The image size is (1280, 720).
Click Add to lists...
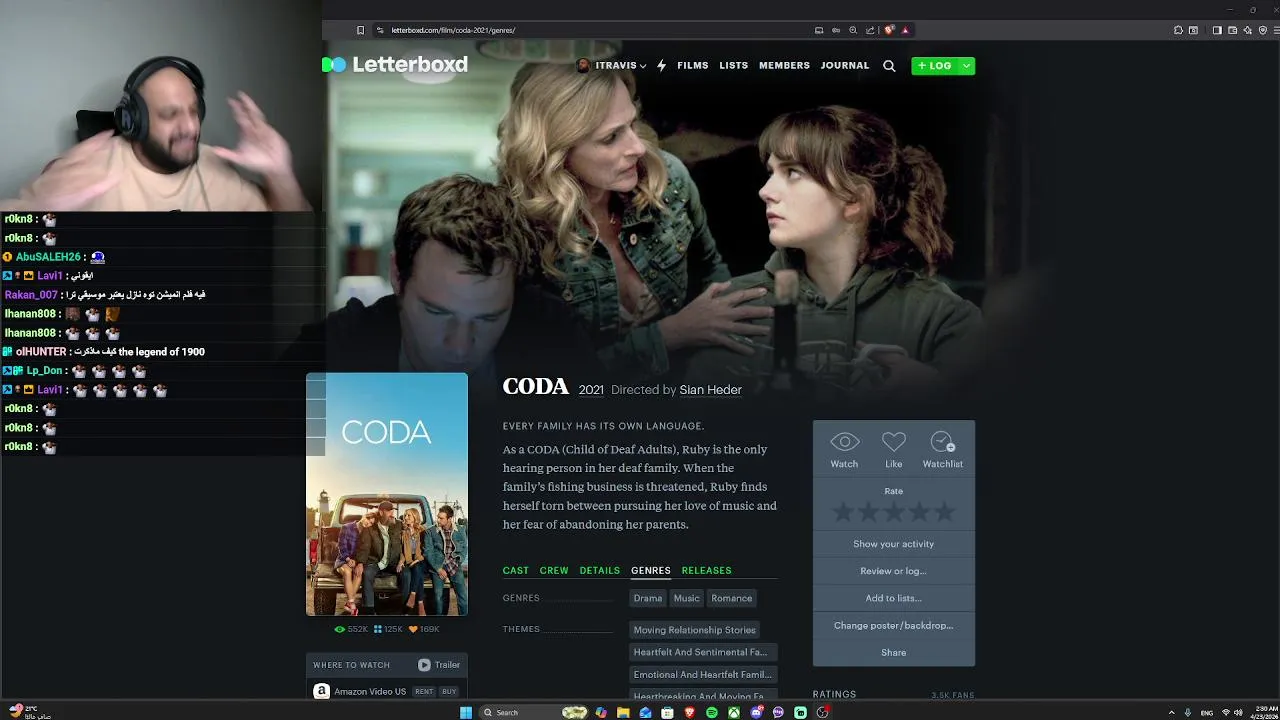click(893, 598)
